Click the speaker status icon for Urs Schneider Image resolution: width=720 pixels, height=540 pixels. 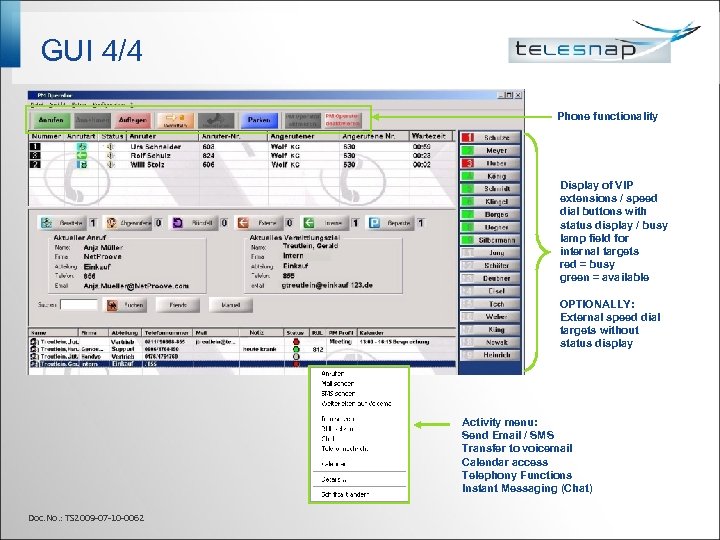(110, 146)
